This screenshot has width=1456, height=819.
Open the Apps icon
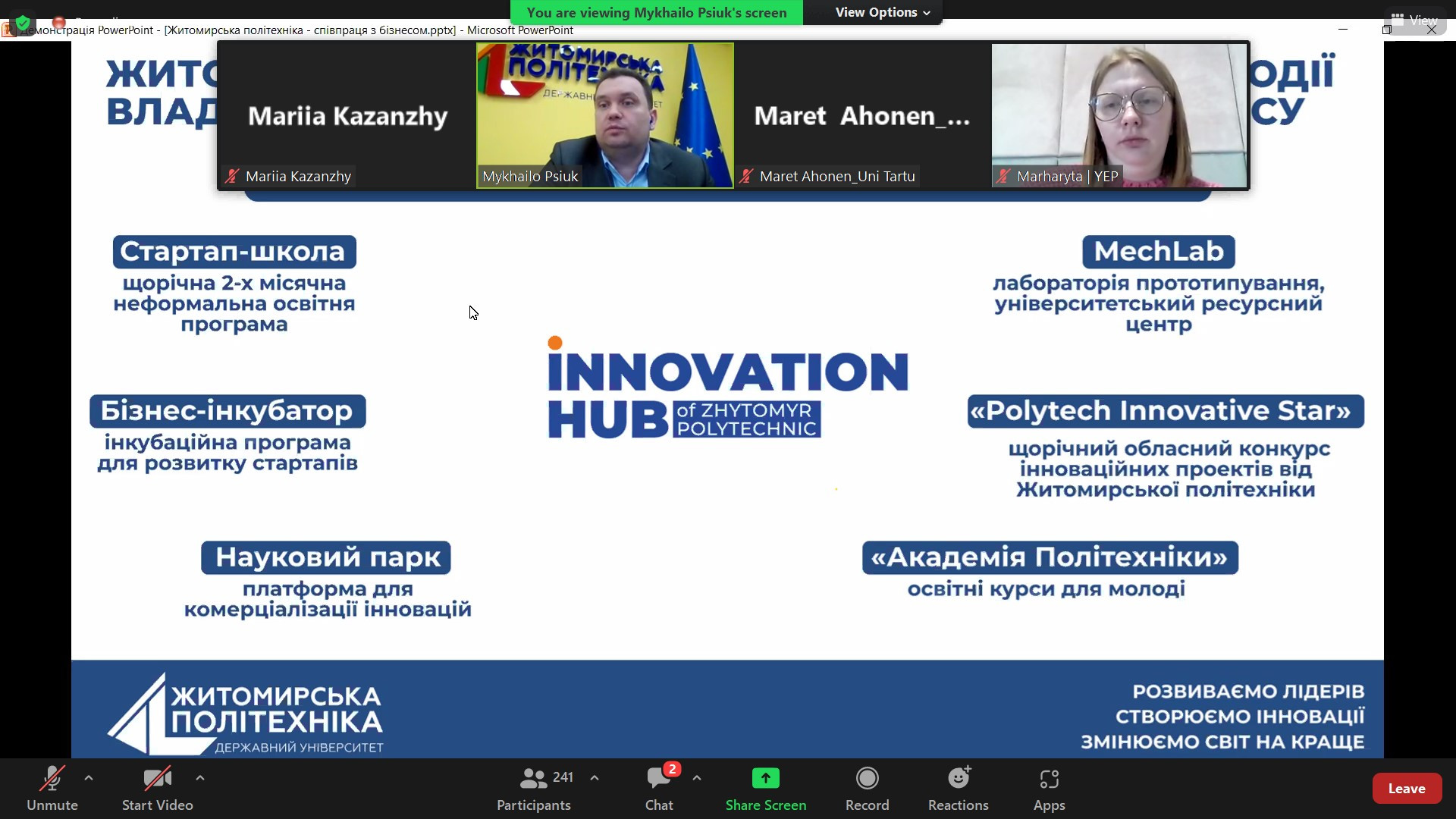tap(1049, 779)
